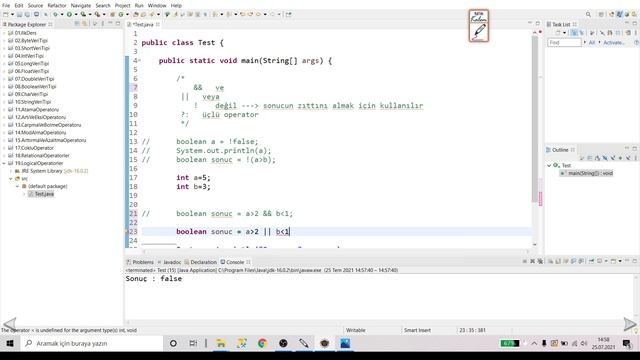This screenshot has width=640, height=360.
Task: Open the File menu
Action: [x=6, y=5]
